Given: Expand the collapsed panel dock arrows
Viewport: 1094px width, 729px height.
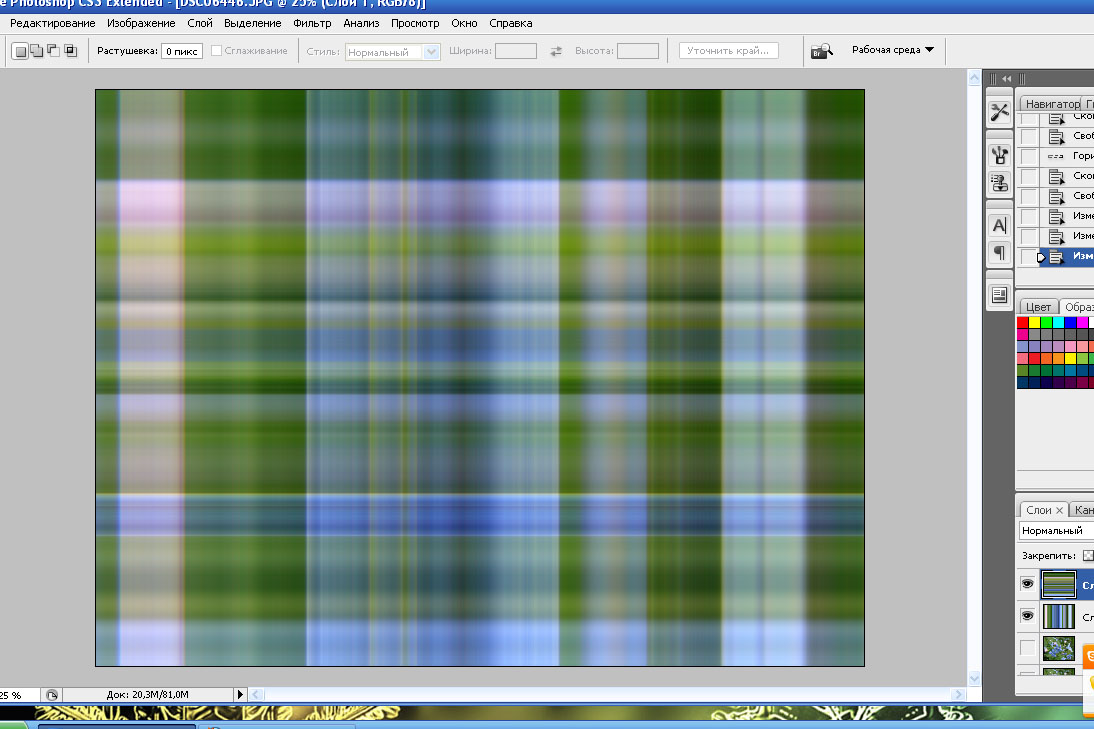Looking at the screenshot, I should click(x=1006, y=79).
